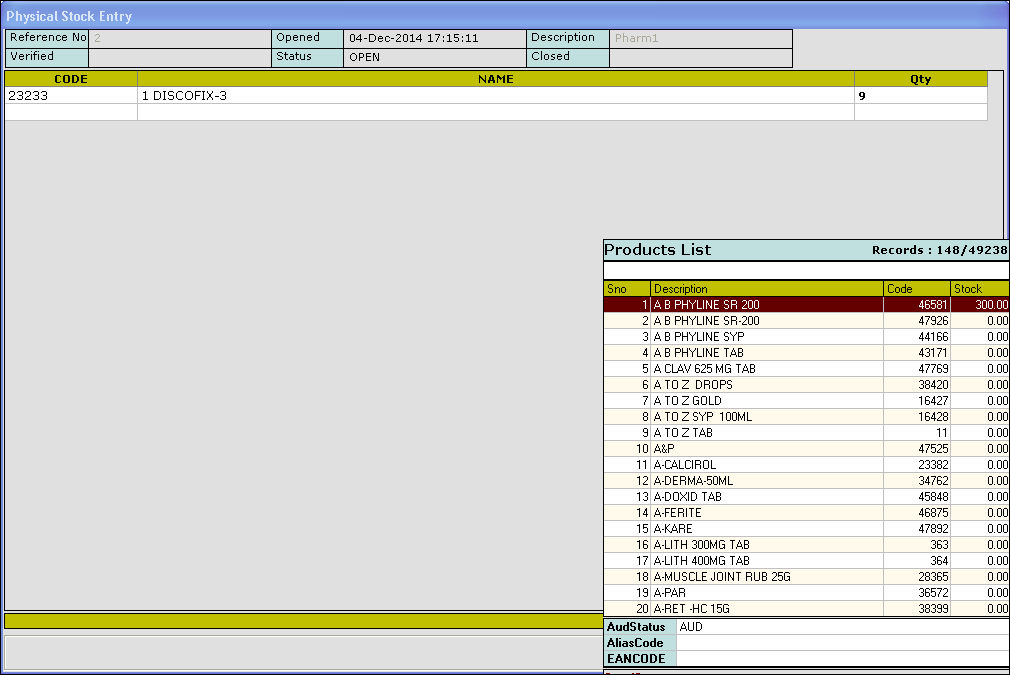The height and width of the screenshot is (675, 1010).
Task: Click code 46581 in Products List
Action: point(917,305)
